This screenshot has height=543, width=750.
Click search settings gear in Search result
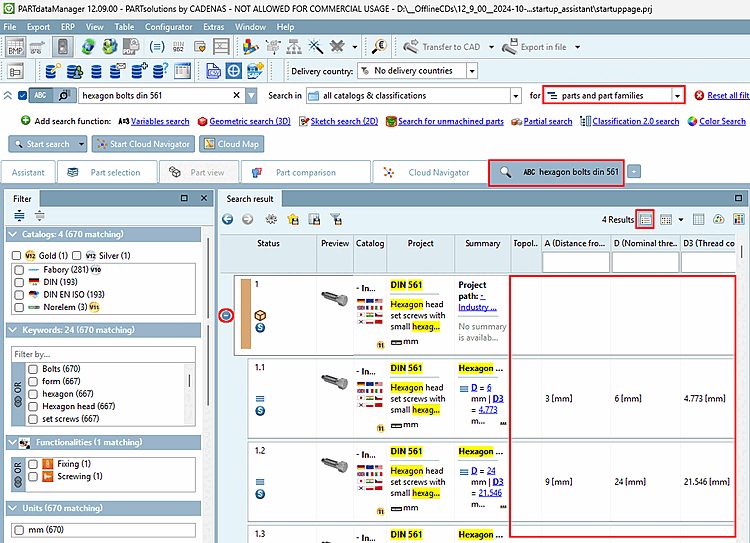click(271, 220)
